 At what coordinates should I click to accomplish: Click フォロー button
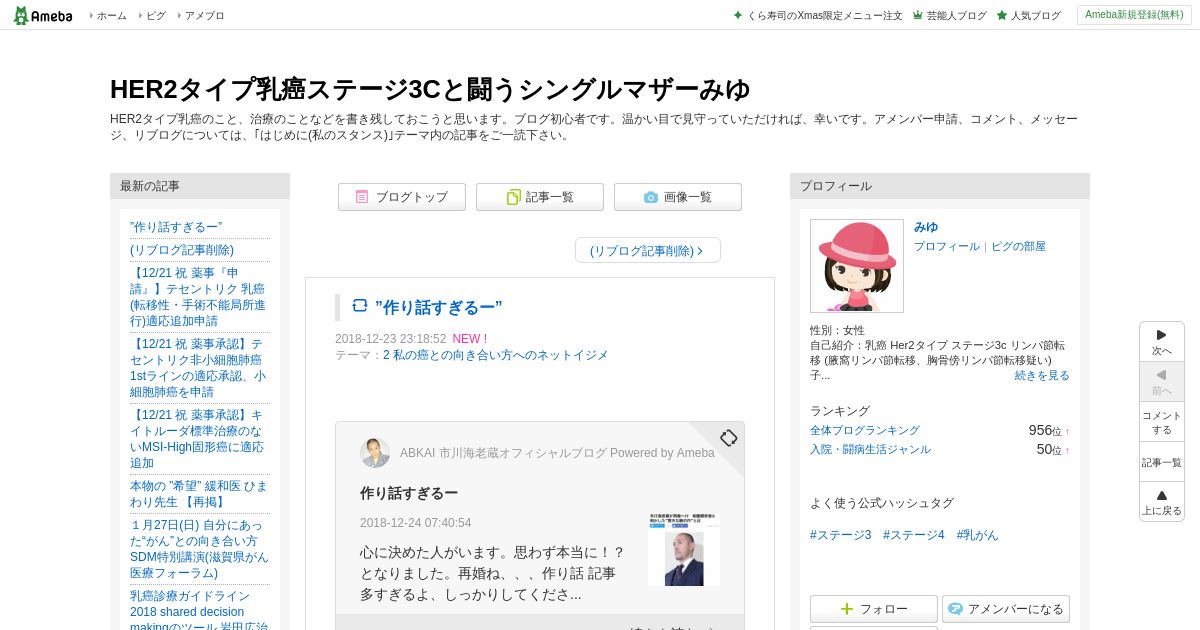874,609
